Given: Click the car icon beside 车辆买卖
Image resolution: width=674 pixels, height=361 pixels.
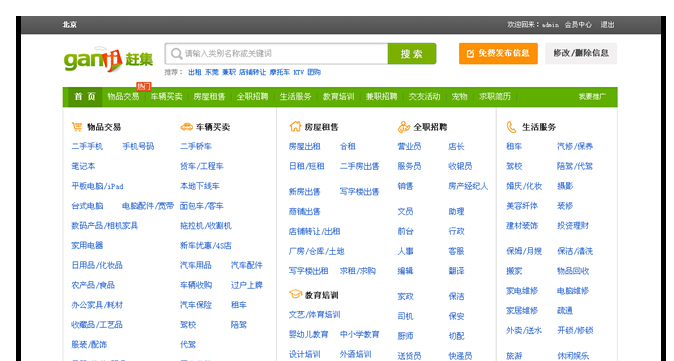Looking at the screenshot, I should (186, 127).
